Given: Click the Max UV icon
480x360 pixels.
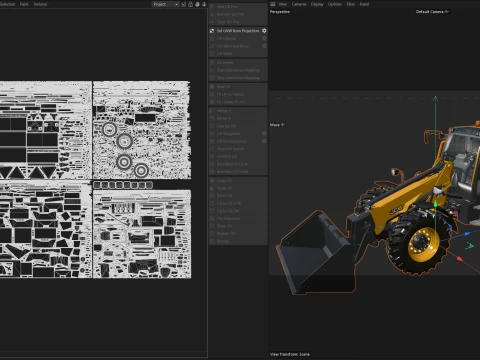Looking at the screenshot, I should click(x=212, y=87).
